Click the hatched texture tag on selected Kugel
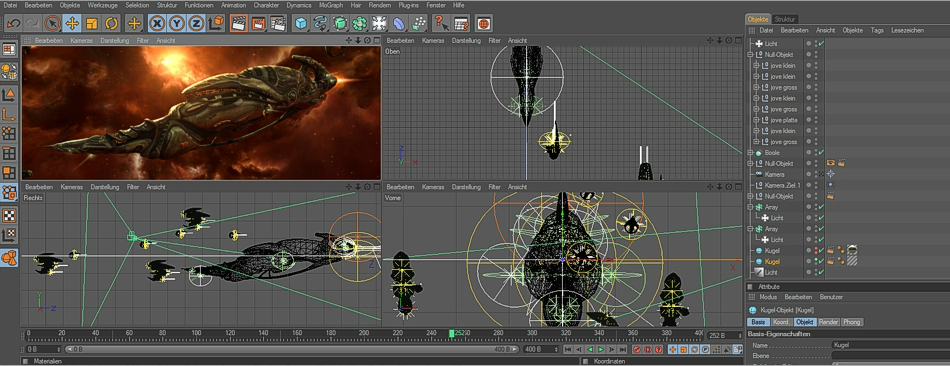 pos(852,261)
